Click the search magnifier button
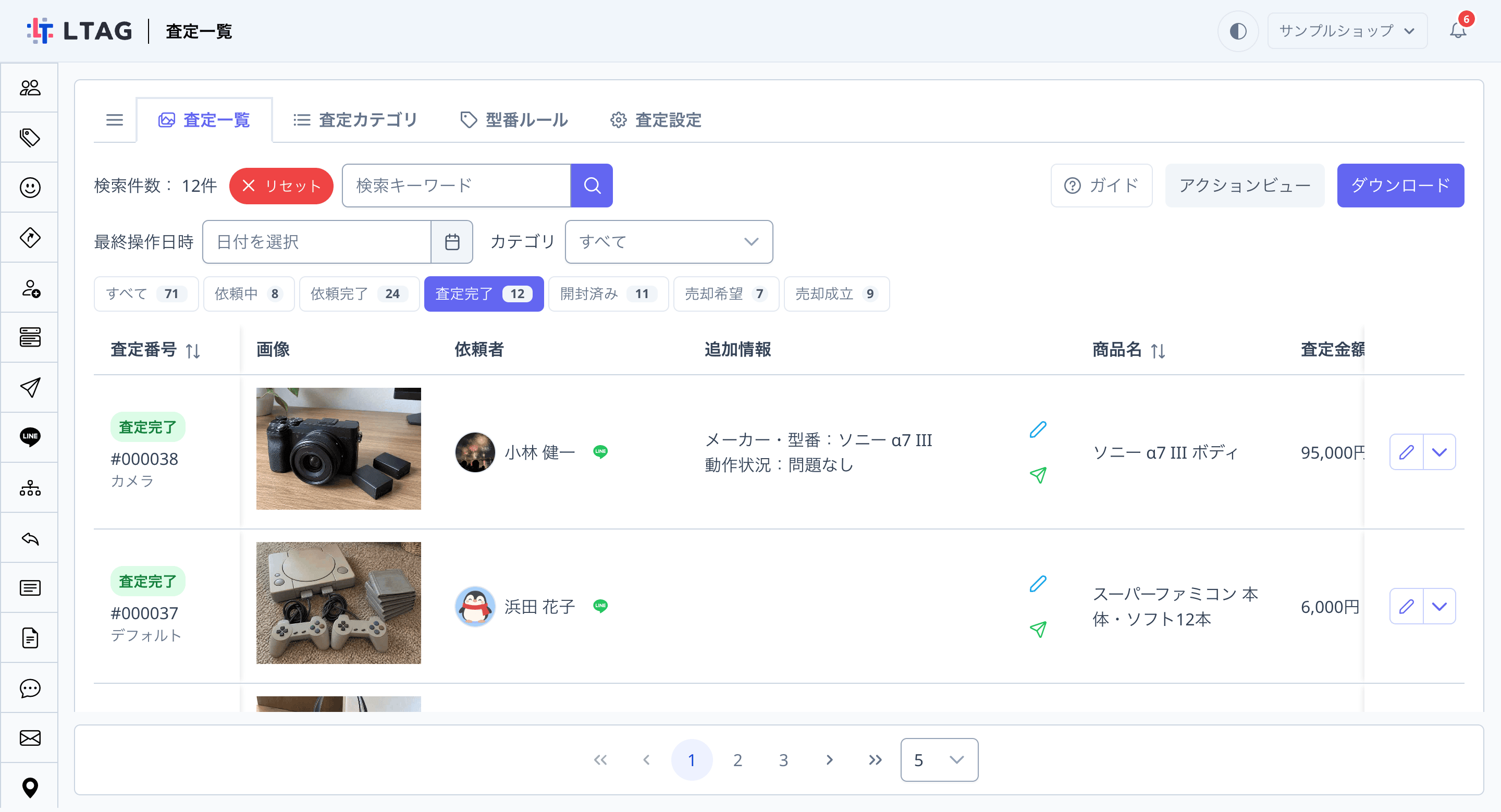The width and height of the screenshot is (1501, 812). (x=592, y=185)
